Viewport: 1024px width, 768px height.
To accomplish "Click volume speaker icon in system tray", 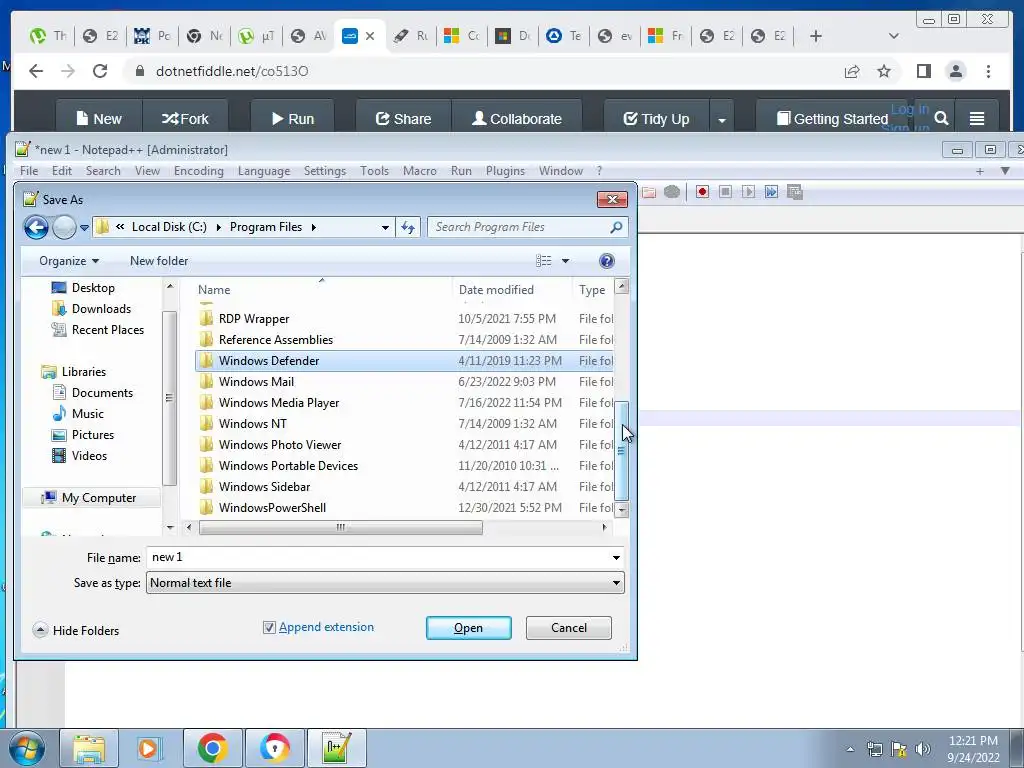I will tap(923, 749).
